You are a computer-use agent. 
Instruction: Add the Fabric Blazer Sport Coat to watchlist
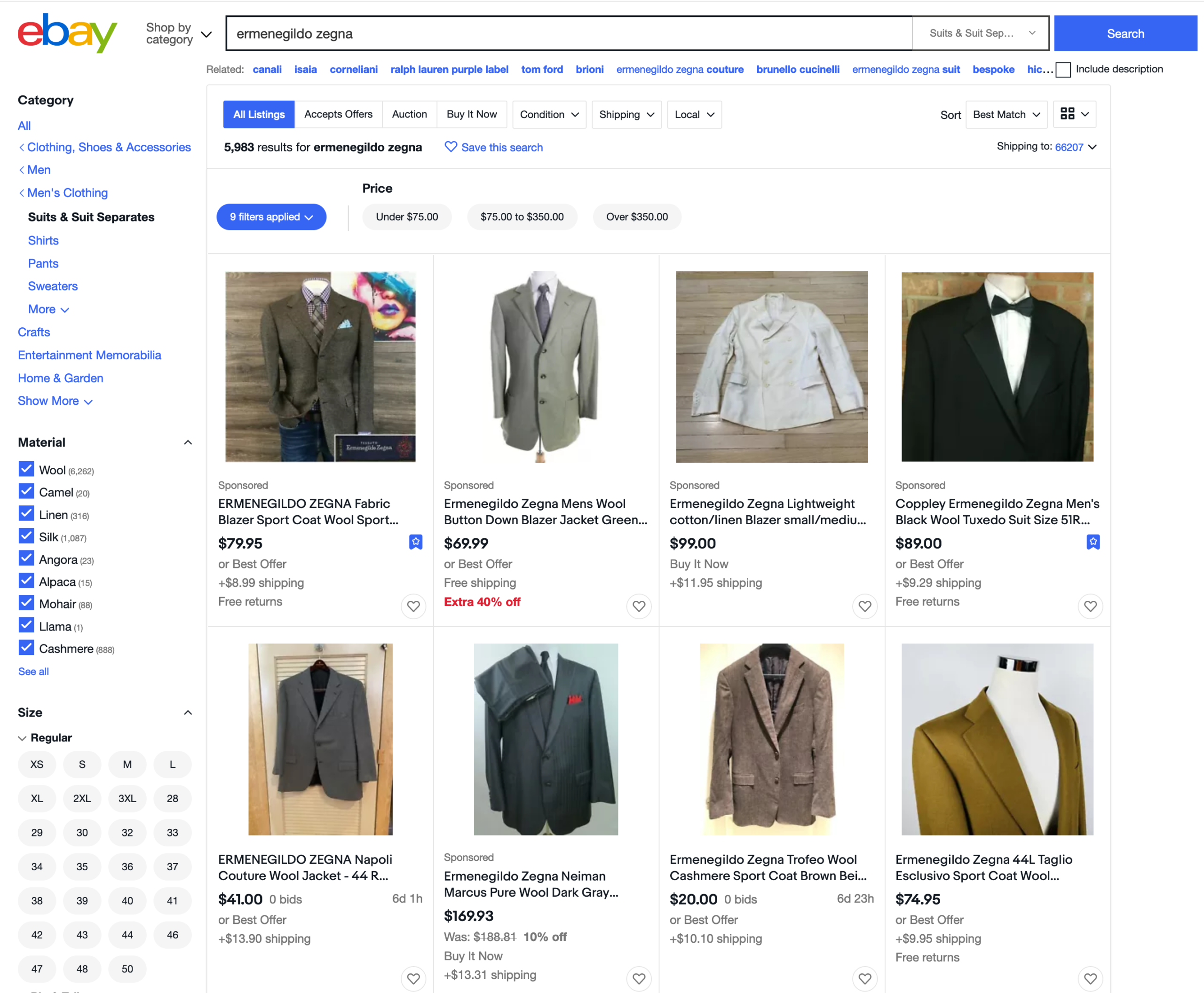point(413,606)
